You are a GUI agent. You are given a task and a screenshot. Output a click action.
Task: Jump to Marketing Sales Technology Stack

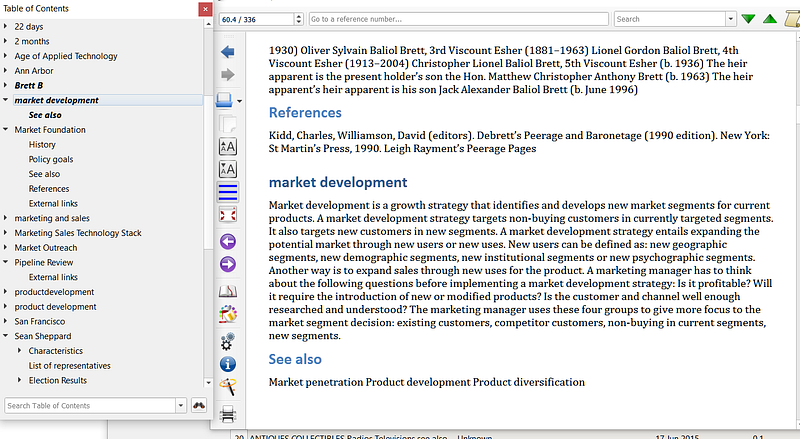[x=78, y=233]
